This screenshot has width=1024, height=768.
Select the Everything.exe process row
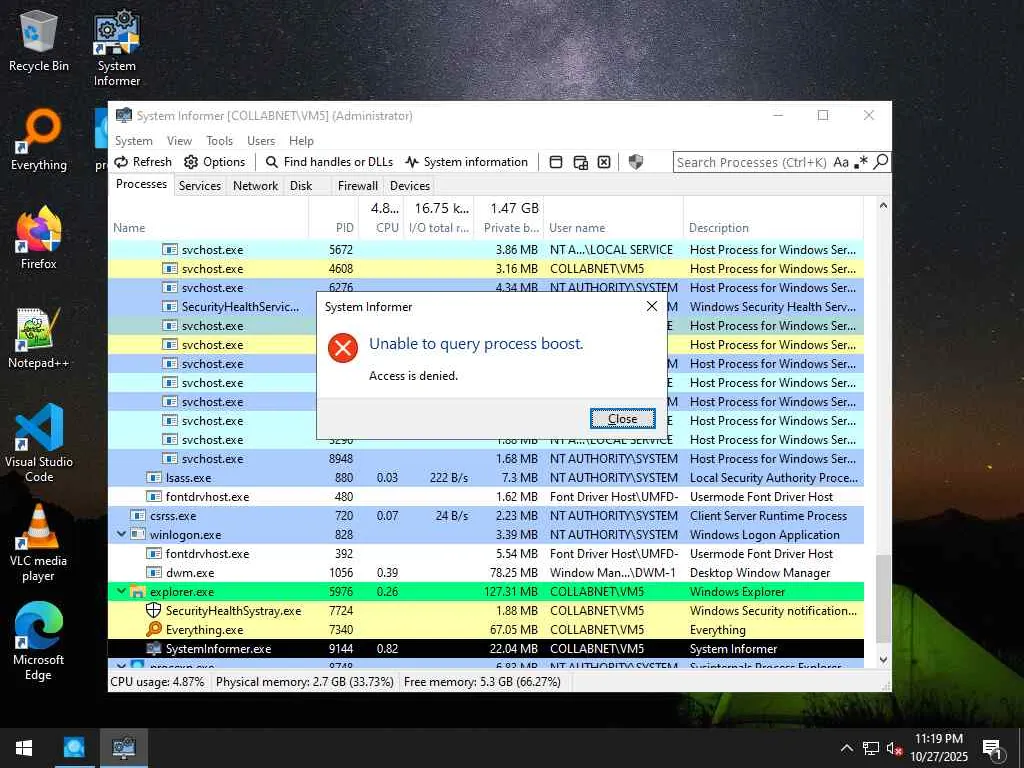[x=486, y=630]
